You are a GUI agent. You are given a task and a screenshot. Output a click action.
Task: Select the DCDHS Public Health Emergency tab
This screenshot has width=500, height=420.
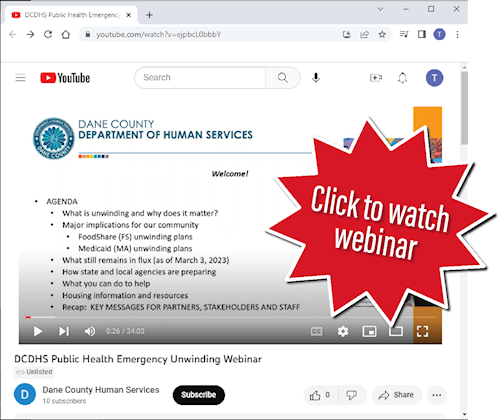72,15
